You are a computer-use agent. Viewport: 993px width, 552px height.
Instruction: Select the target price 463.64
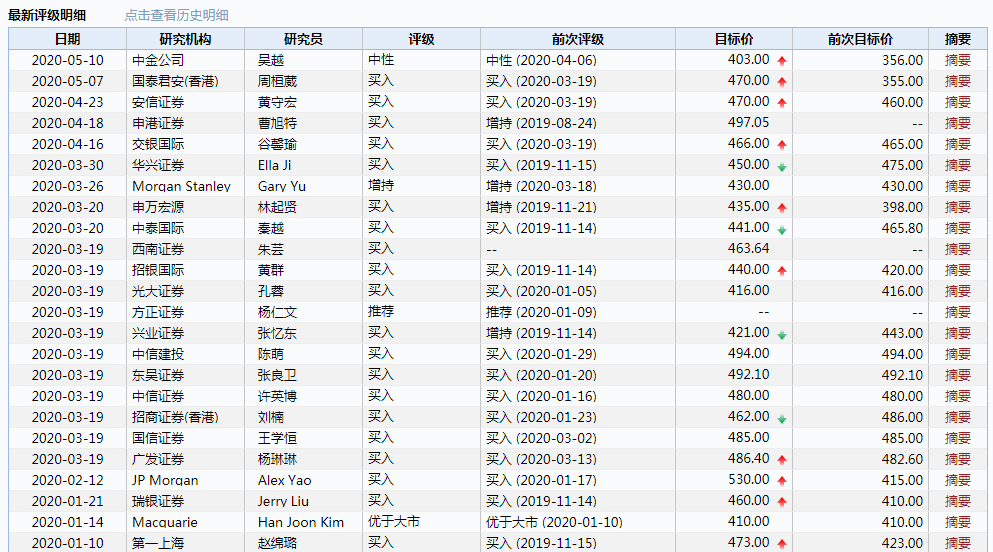[749, 249]
